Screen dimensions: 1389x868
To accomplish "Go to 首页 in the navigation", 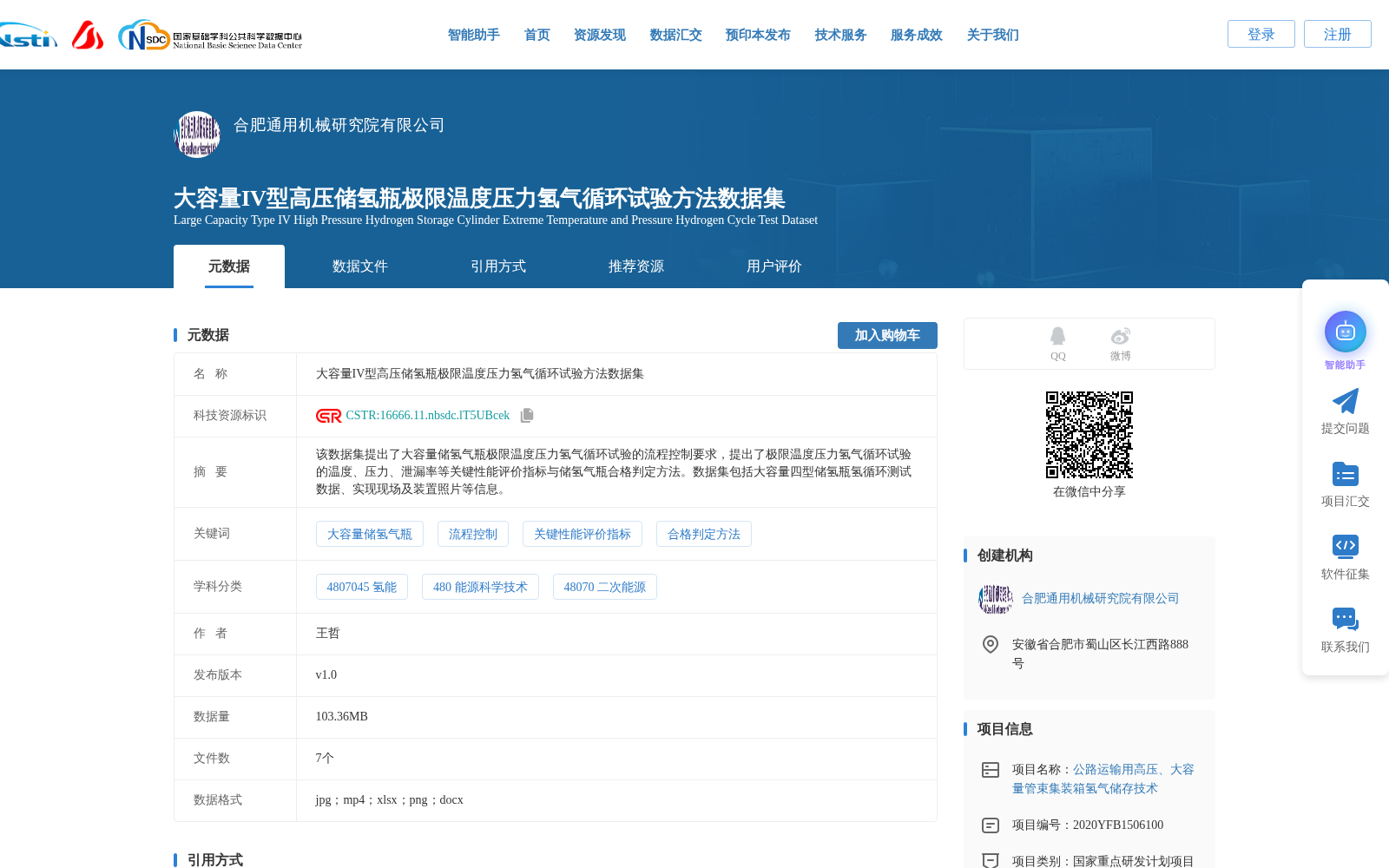I will (x=537, y=35).
